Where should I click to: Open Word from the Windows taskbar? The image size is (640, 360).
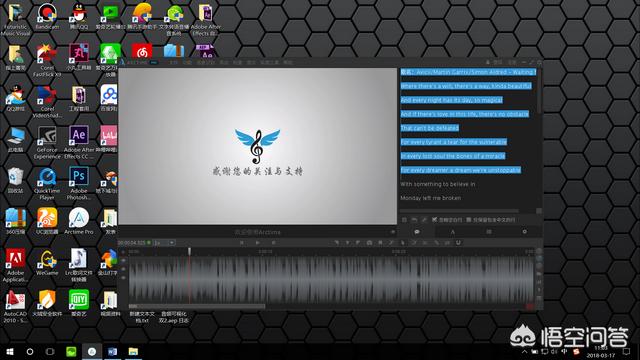click(112, 351)
